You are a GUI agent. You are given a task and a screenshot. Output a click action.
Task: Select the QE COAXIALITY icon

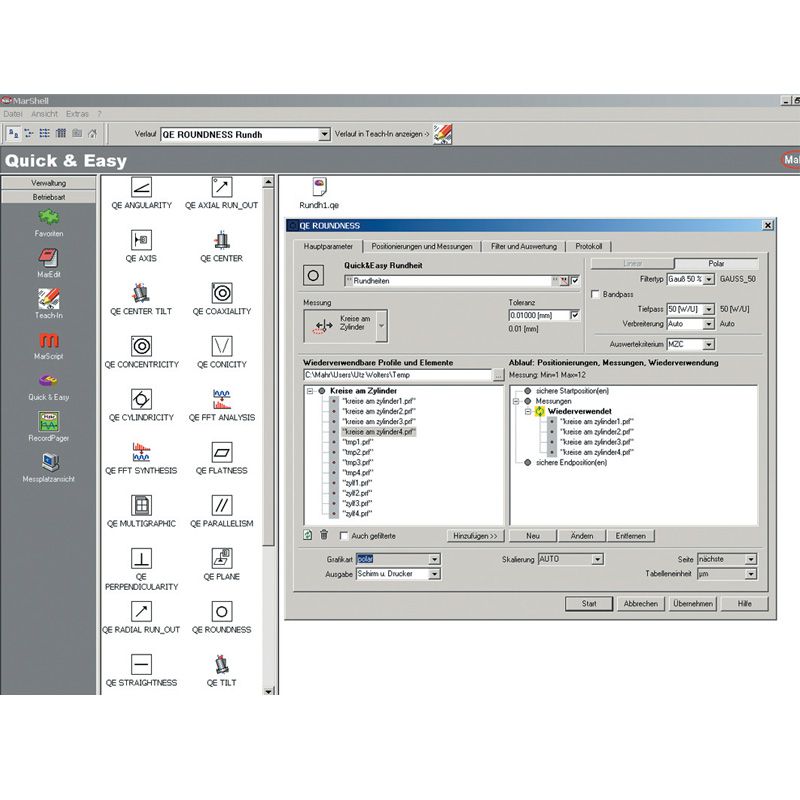tap(221, 293)
